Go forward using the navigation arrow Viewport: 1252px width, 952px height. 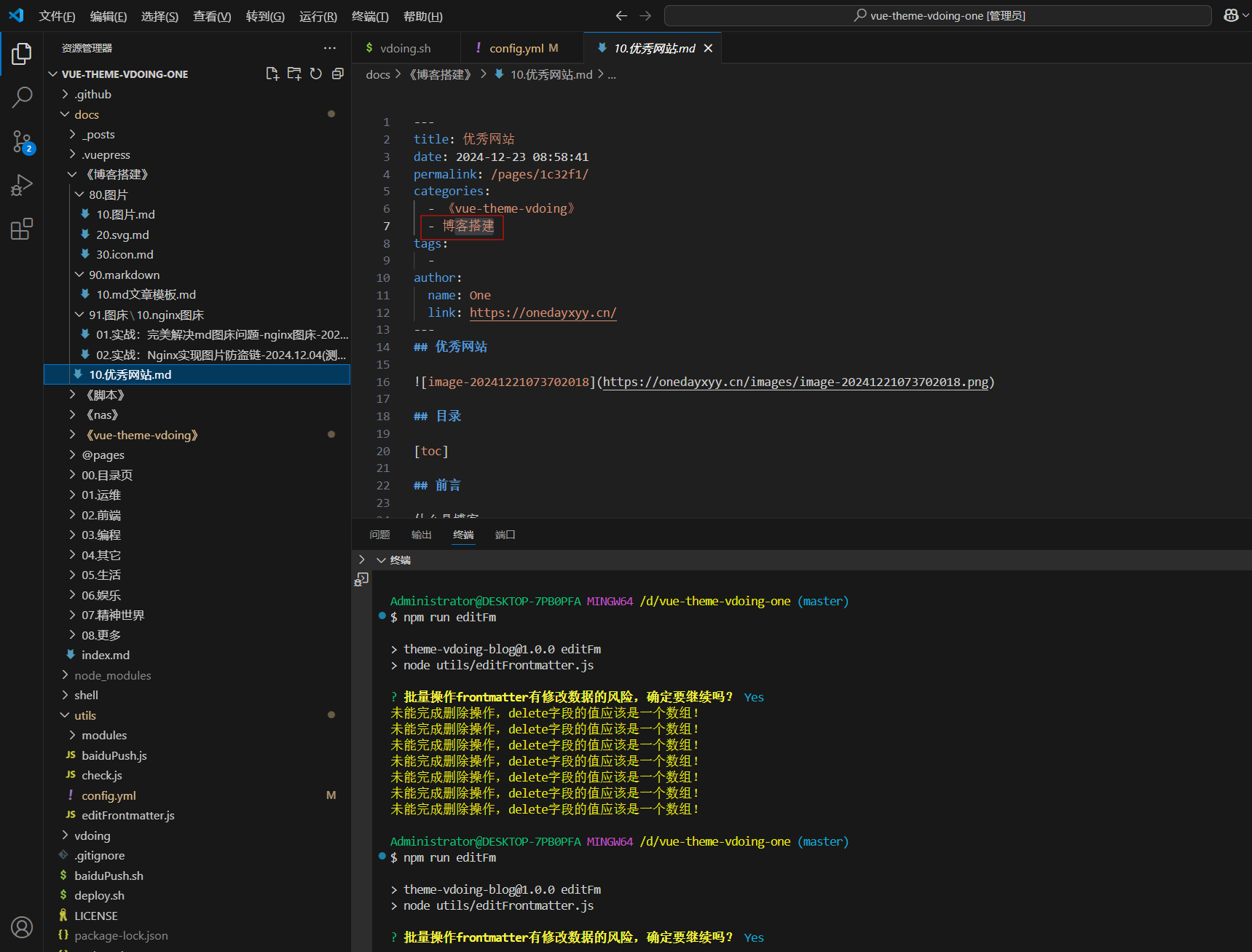[645, 15]
